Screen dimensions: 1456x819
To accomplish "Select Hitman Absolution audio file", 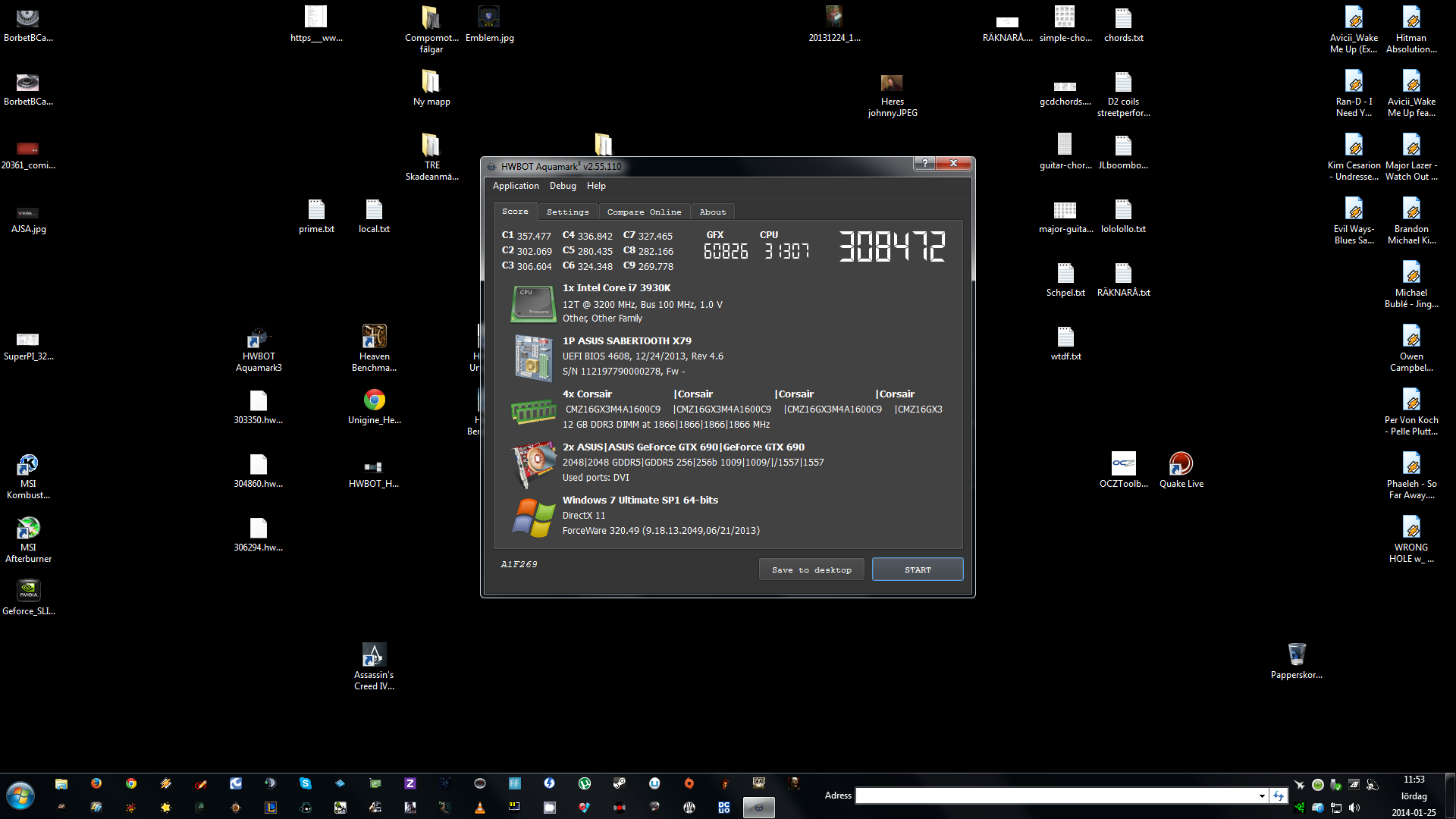I will [x=1411, y=30].
